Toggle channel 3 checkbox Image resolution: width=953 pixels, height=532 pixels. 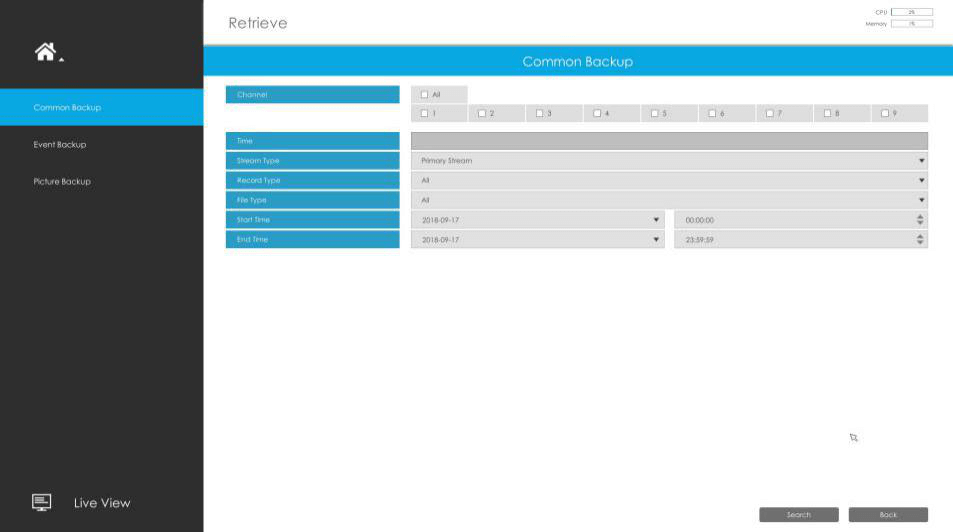tap(540, 114)
